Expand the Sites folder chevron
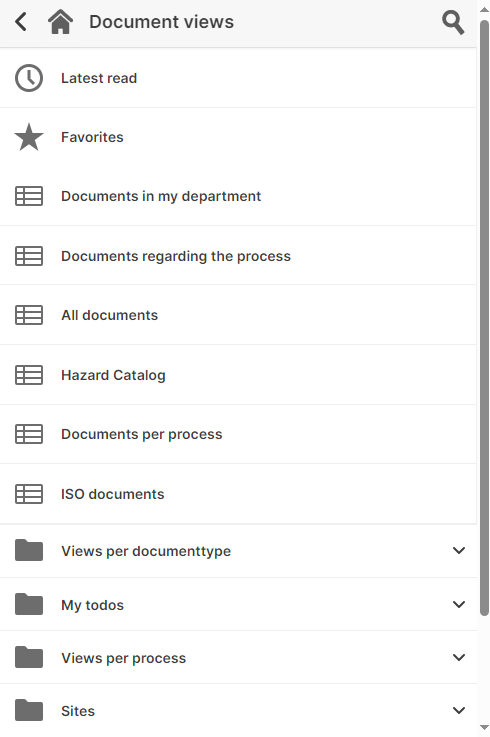The height and width of the screenshot is (737, 490). [x=458, y=710]
